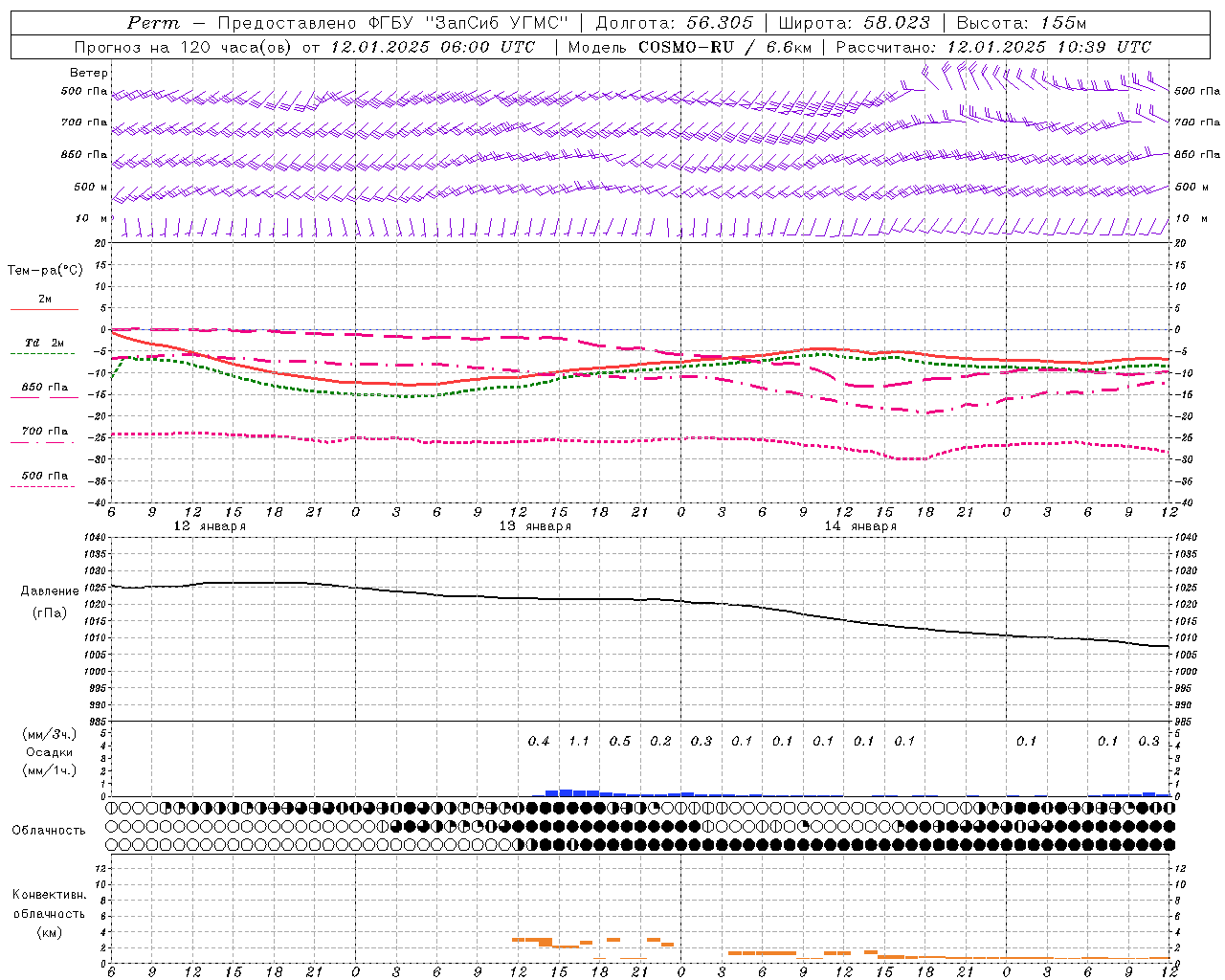Click the Конвективн. convective cloud label

tap(49, 895)
